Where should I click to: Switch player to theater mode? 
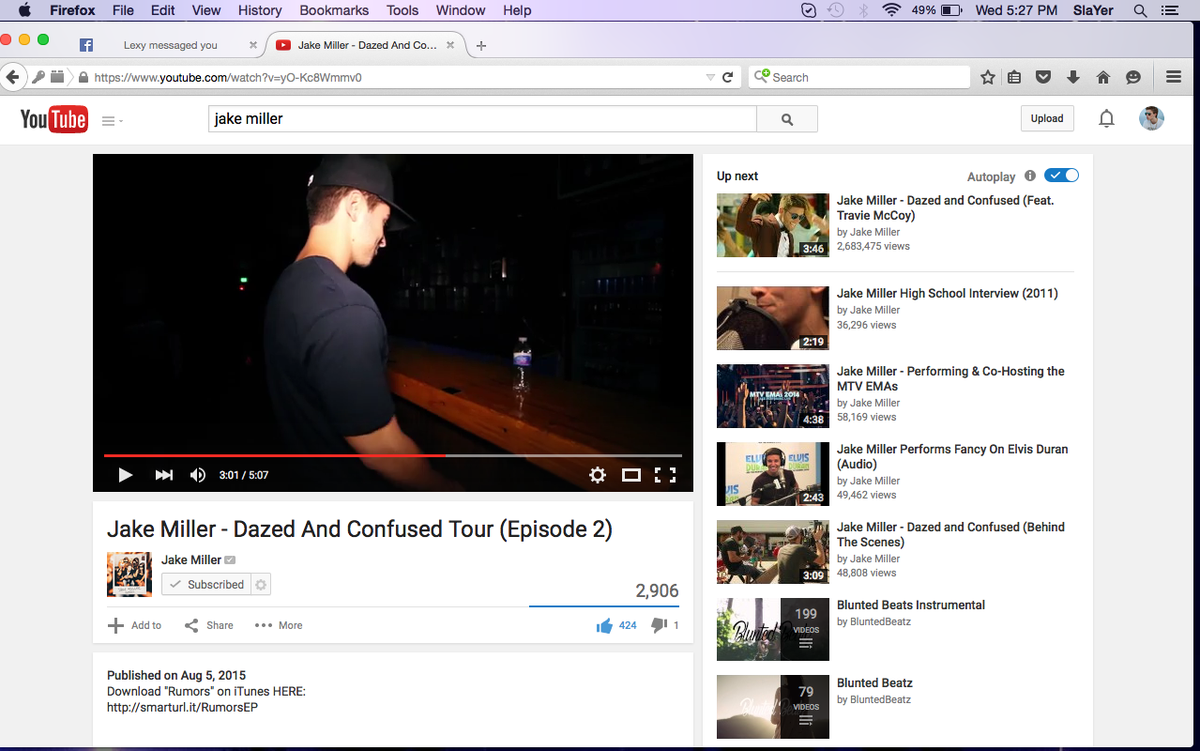(x=631, y=475)
